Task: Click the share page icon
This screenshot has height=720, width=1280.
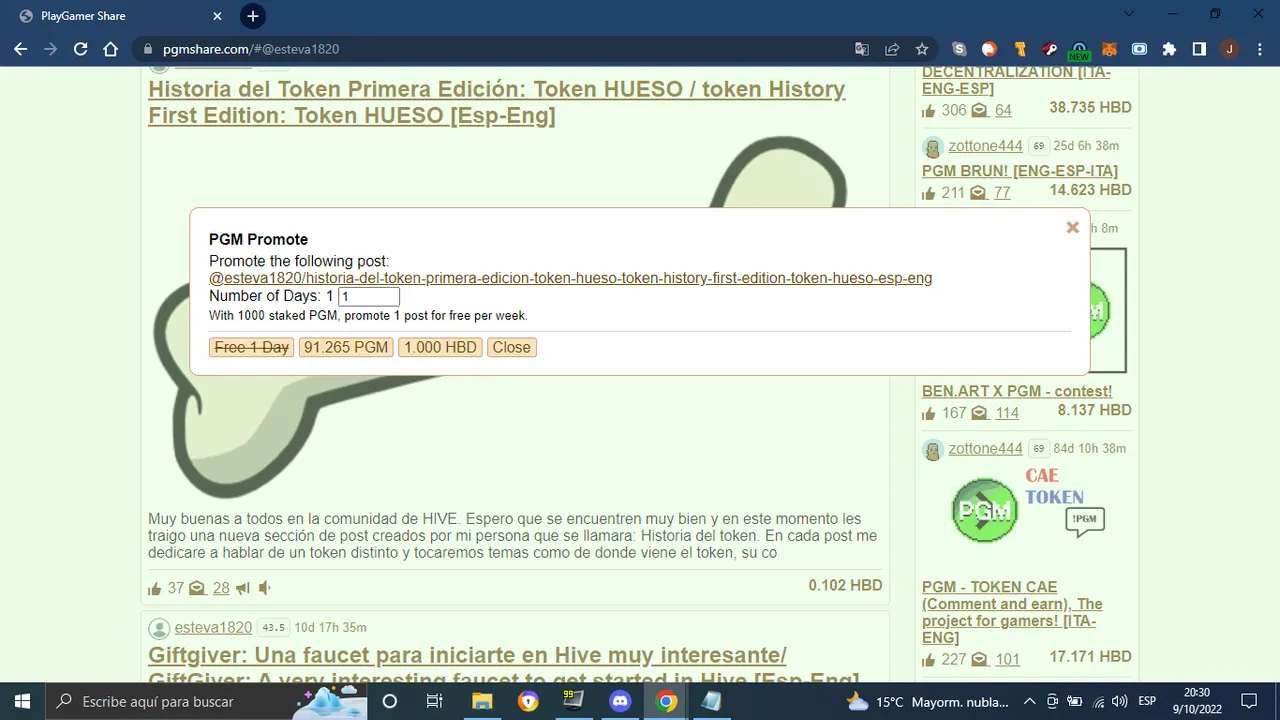Action: tap(892, 49)
